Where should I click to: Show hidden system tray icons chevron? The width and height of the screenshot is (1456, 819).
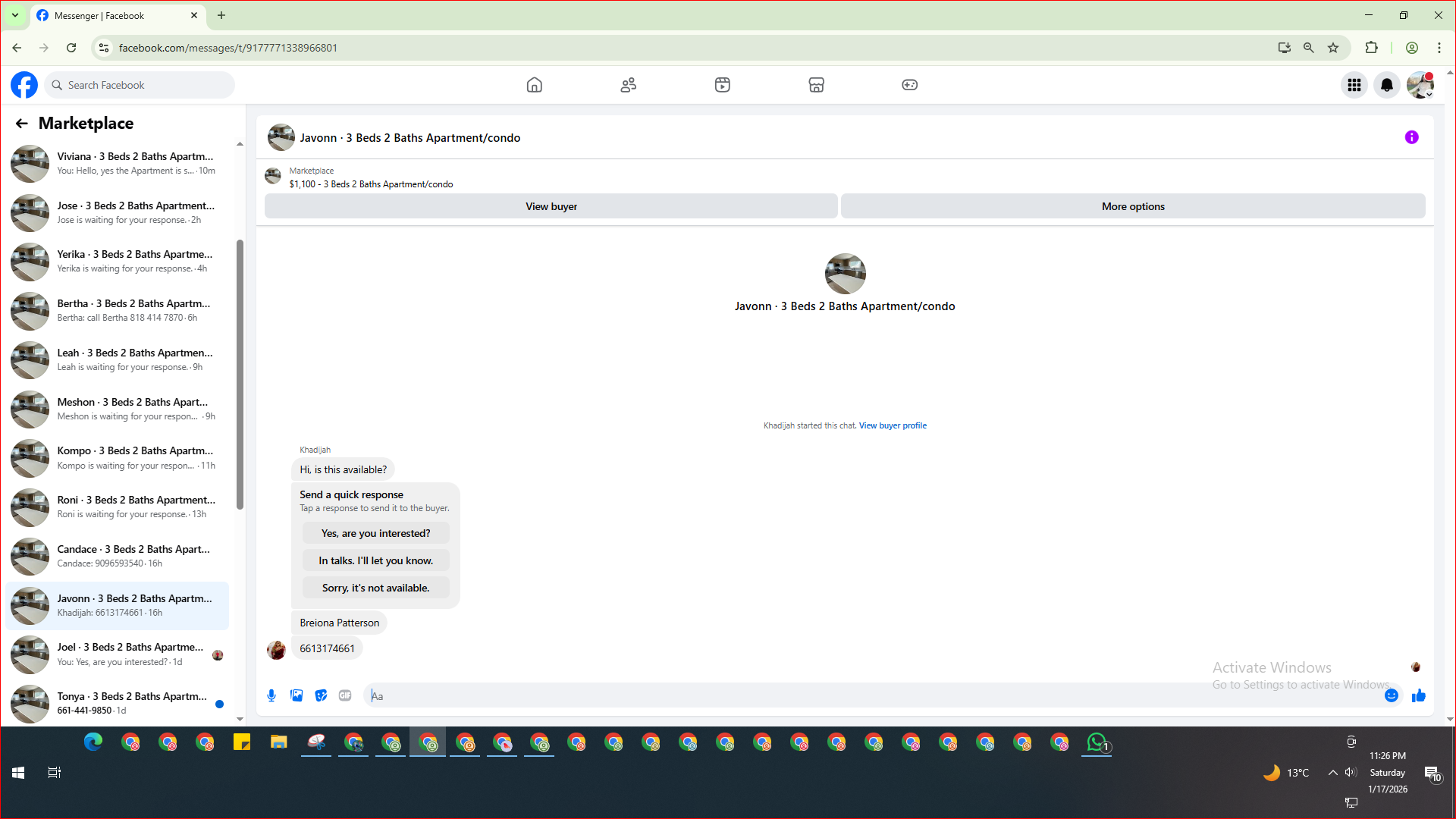(1332, 773)
